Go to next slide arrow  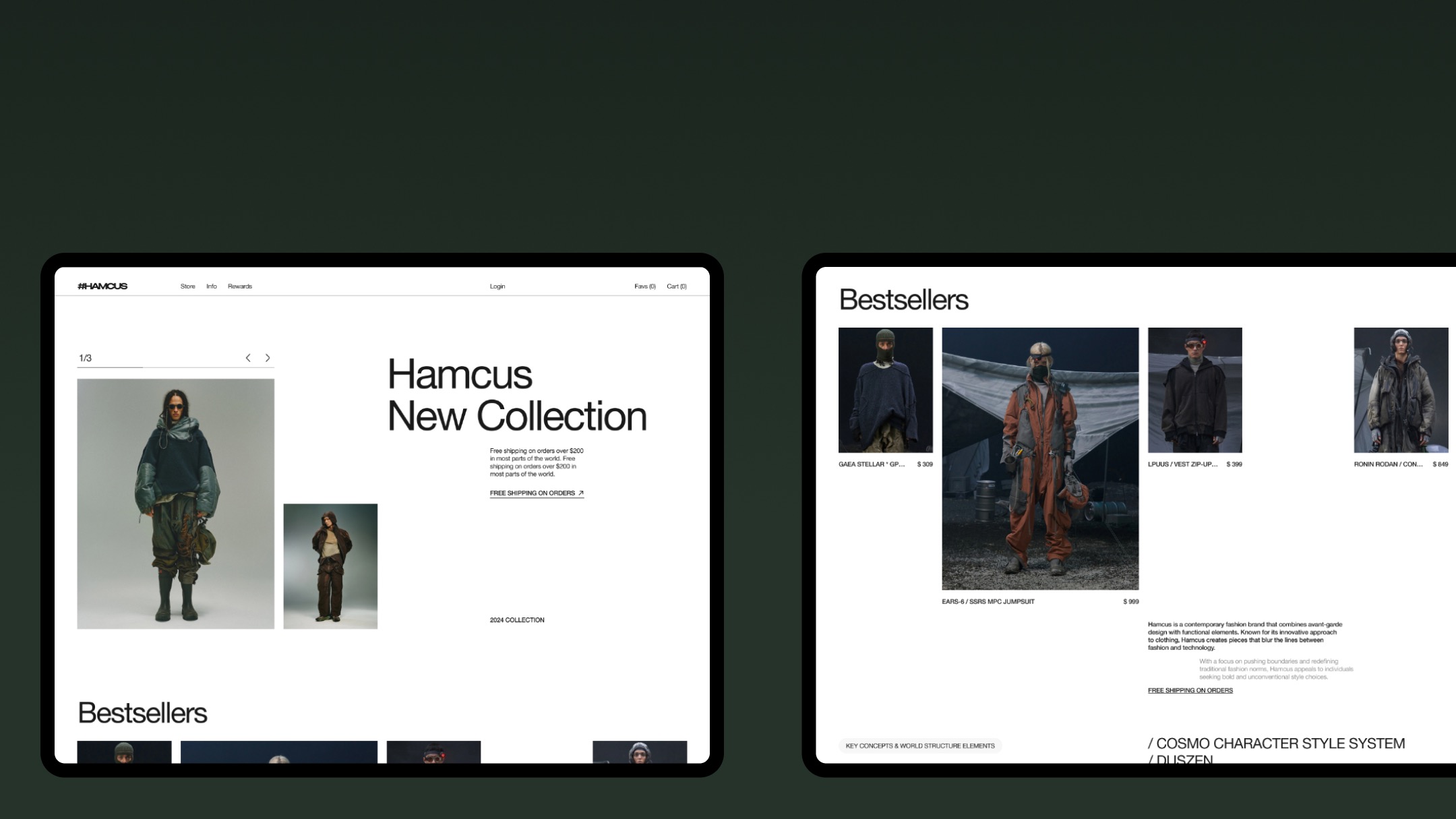(x=268, y=358)
